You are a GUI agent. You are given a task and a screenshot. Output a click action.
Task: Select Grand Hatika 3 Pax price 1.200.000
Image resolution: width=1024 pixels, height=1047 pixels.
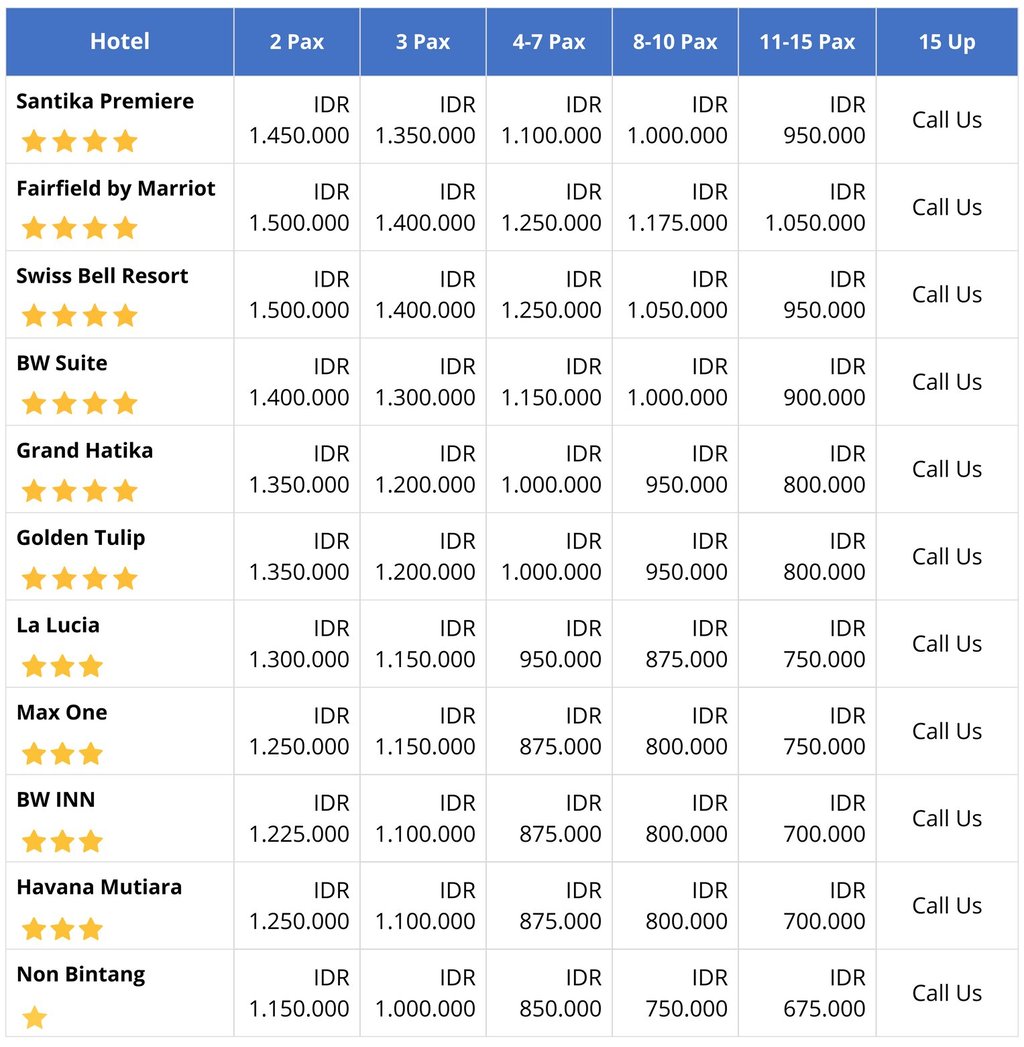(425, 485)
